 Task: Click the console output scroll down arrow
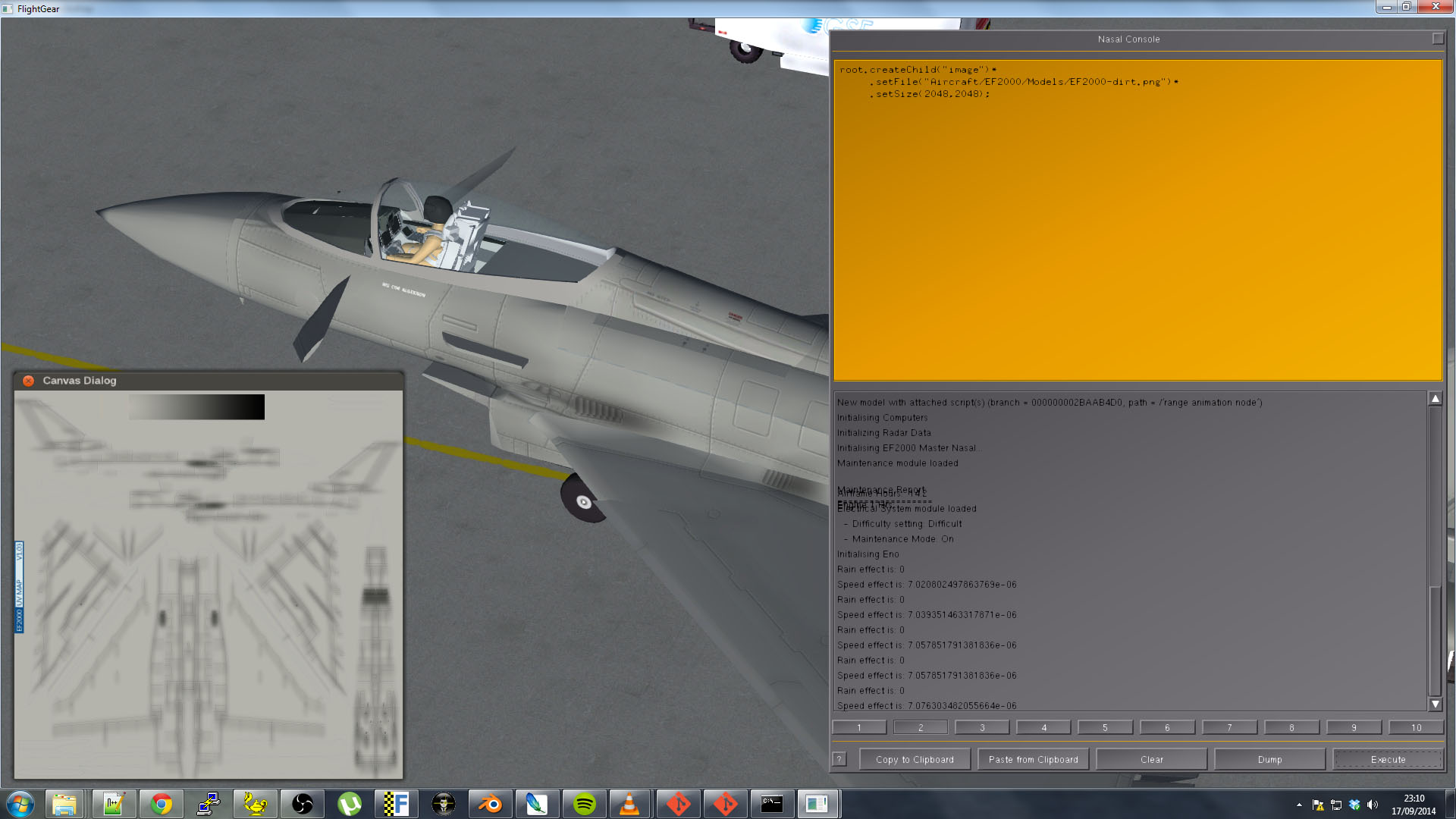coord(1435,704)
